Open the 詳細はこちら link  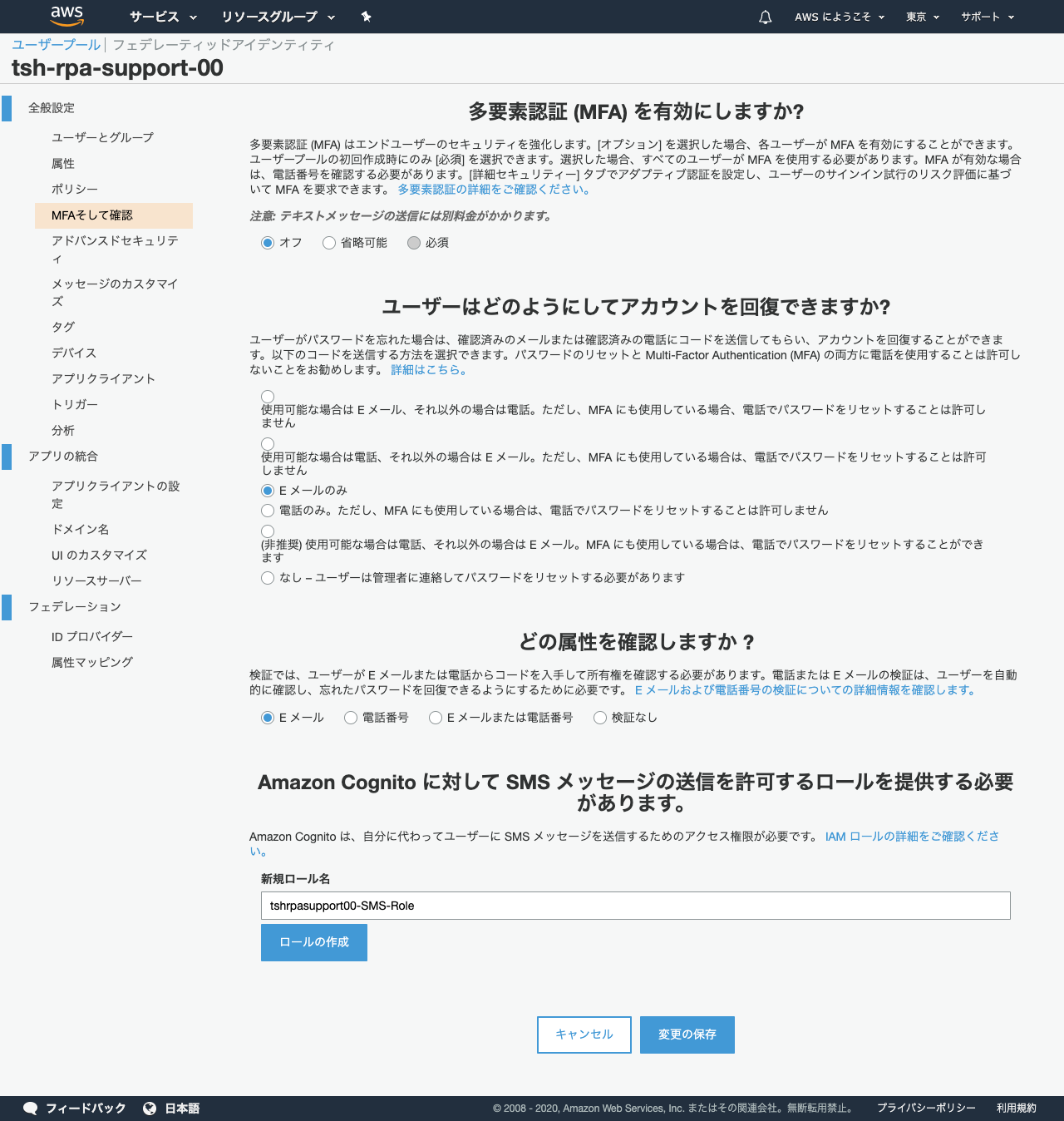(x=431, y=370)
